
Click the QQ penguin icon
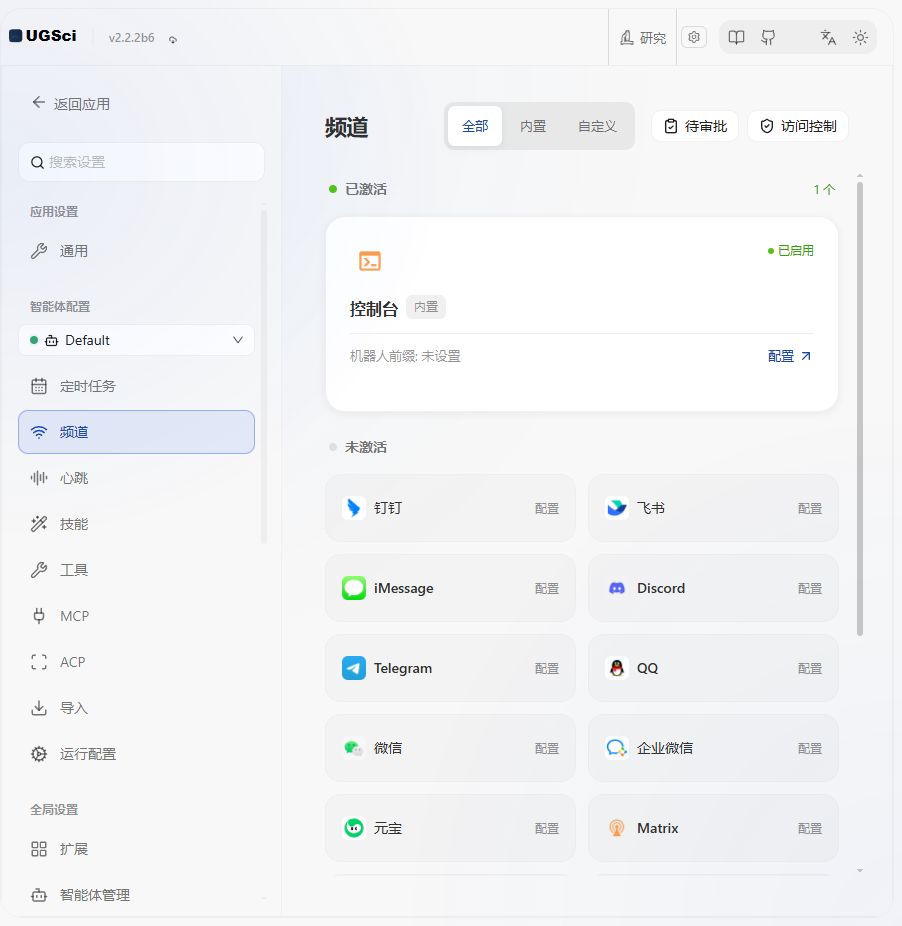pos(617,668)
